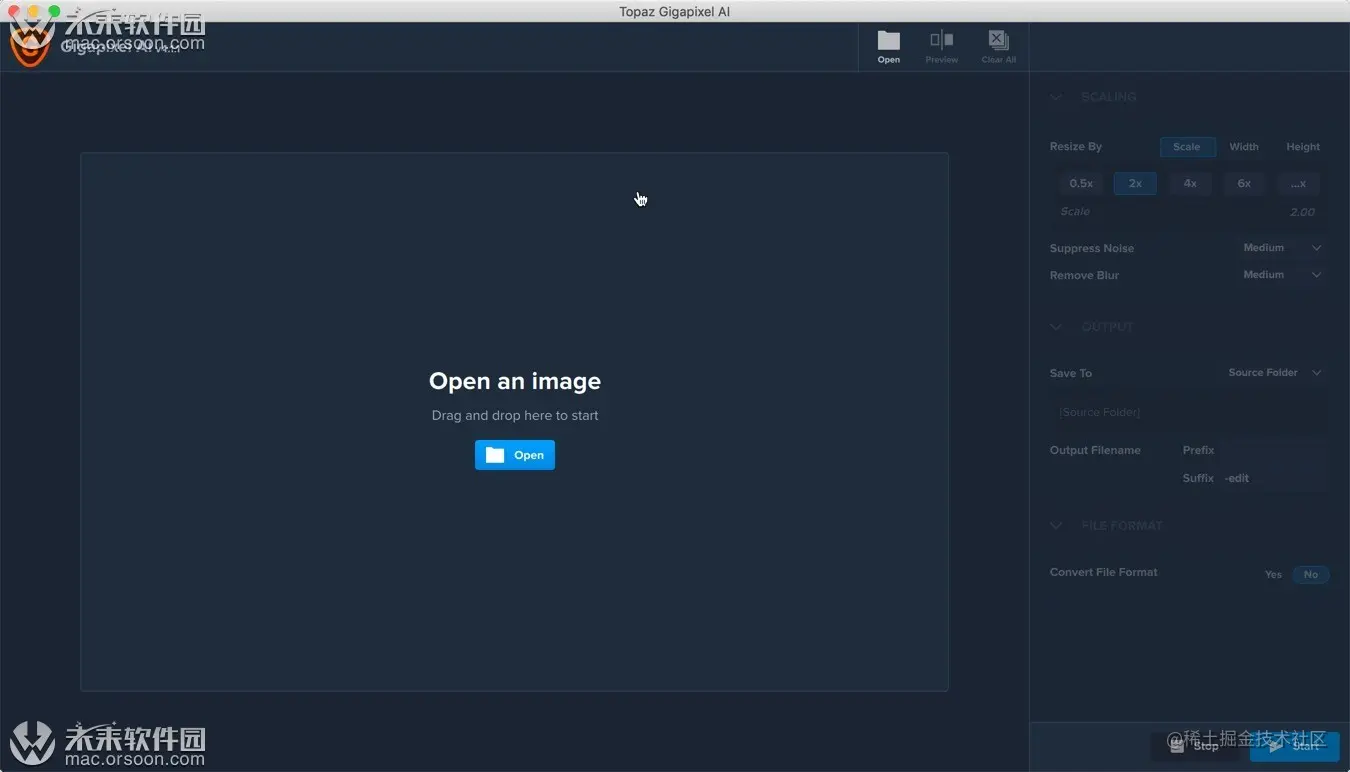Click the "Output Filename" label
The width and height of the screenshot is (1350, 772).
[x=1095, y=450]
